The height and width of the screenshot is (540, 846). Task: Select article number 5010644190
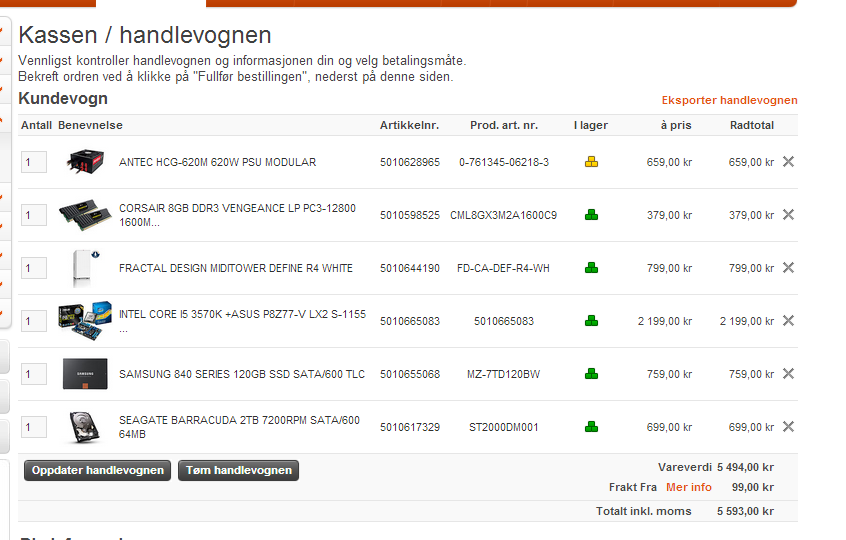tap(410, 268)
